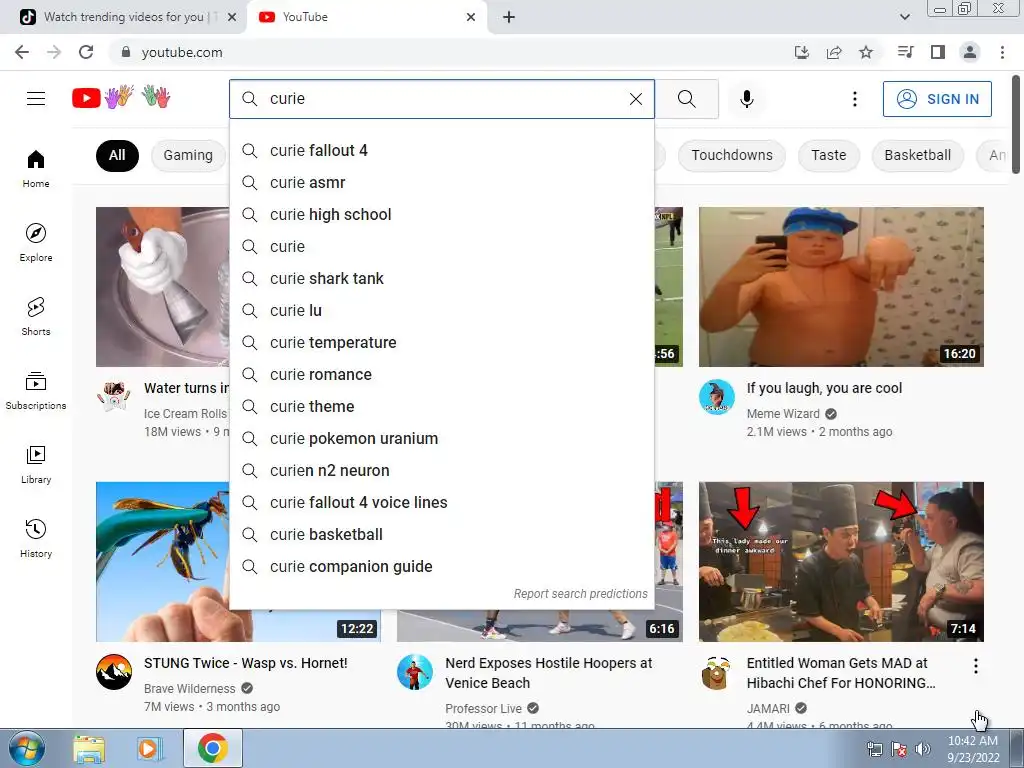This screenshot has width=1024, height=768.
Task: Click the youtube.com address bar
Action: coord(451,52)
